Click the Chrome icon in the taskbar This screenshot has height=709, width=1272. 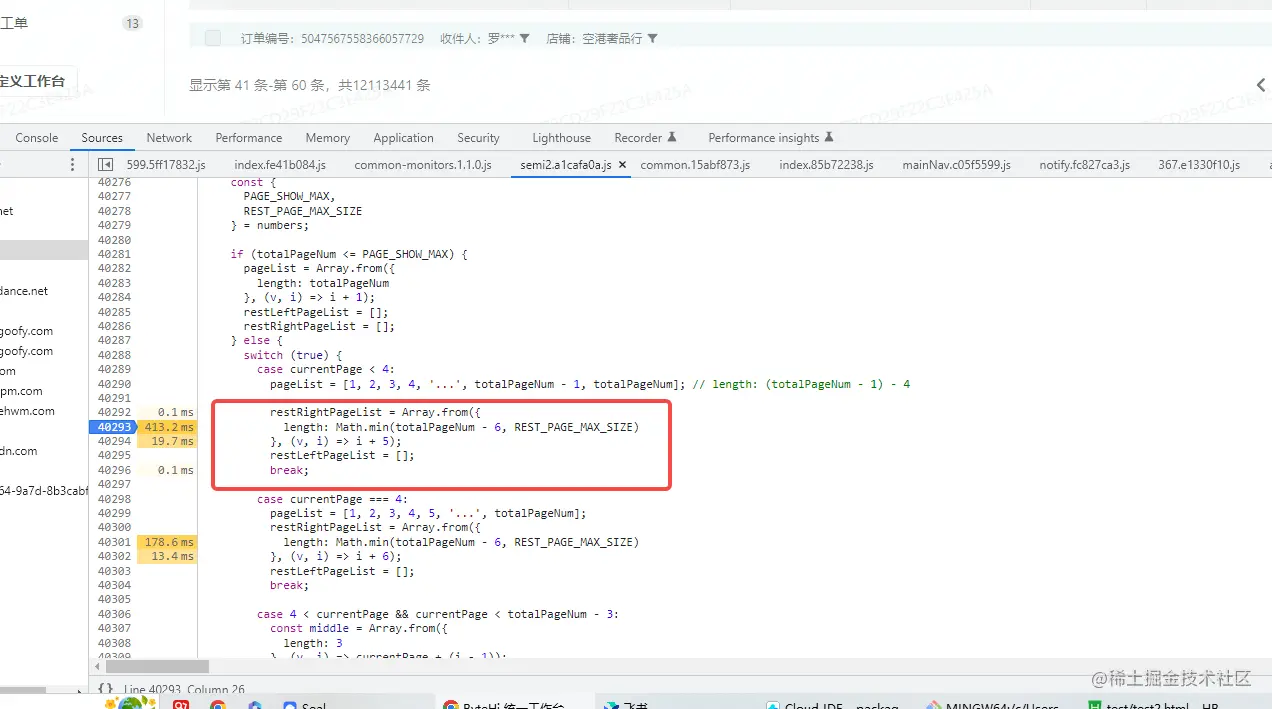[x=218, y=704]
